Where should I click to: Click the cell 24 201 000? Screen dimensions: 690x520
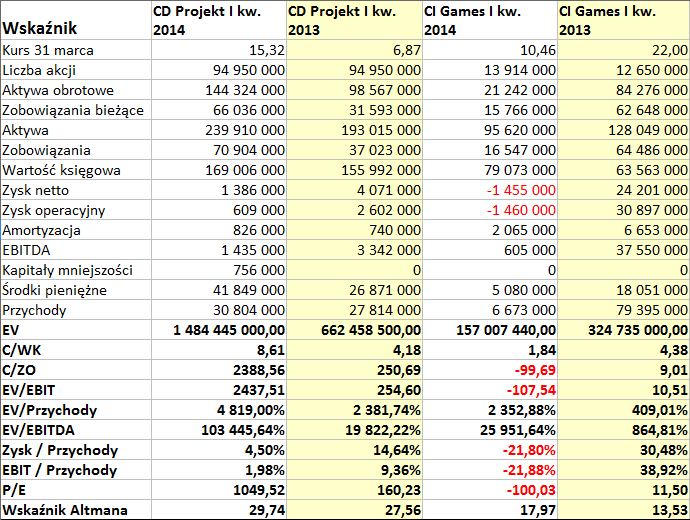(x=624, y=190)
